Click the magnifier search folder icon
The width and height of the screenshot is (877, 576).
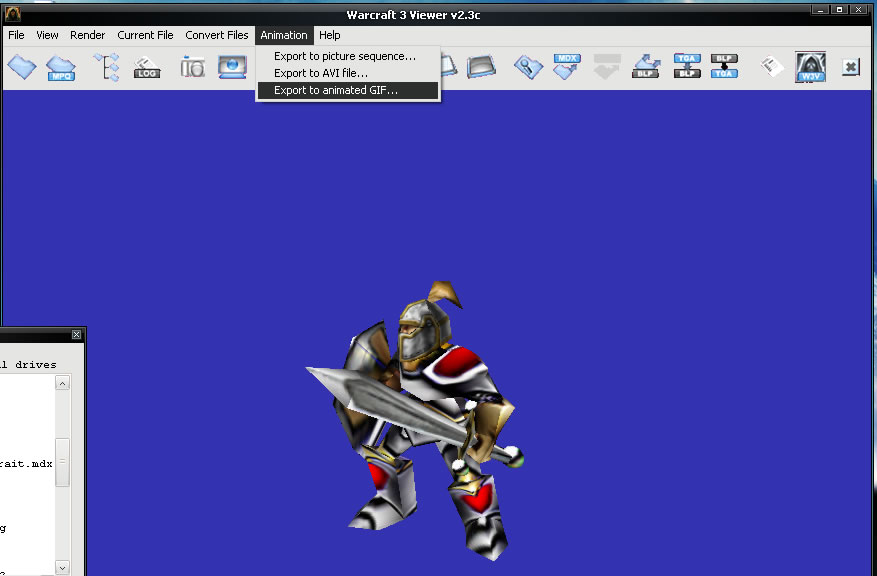pos(528,67)
